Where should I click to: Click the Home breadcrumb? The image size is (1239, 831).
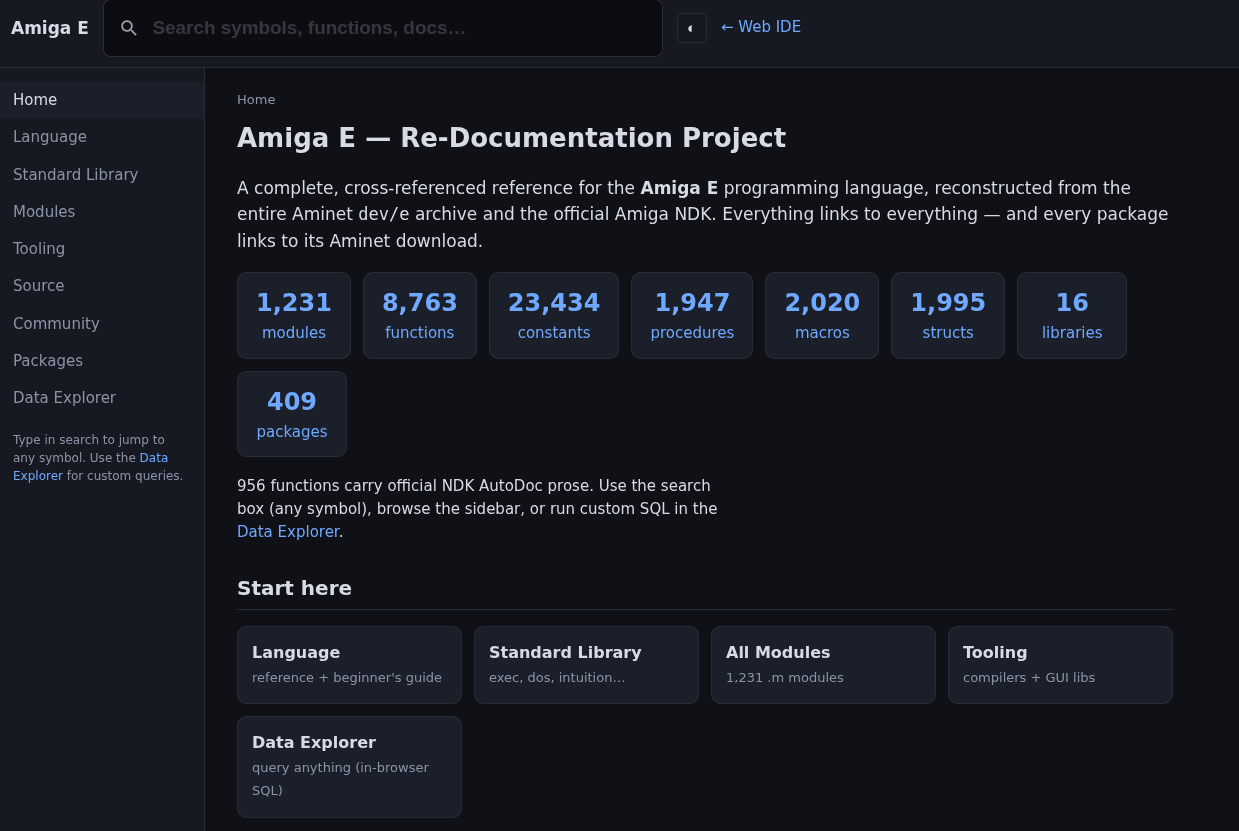[x=256, y=100]
